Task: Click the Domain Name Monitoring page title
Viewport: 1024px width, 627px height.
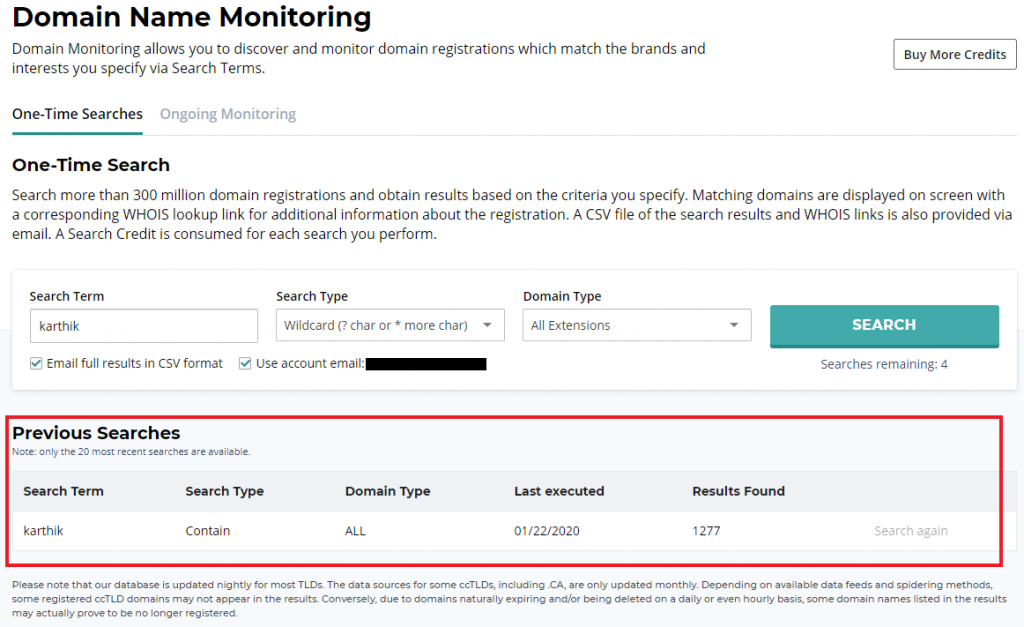Action: tap(192, 17)
